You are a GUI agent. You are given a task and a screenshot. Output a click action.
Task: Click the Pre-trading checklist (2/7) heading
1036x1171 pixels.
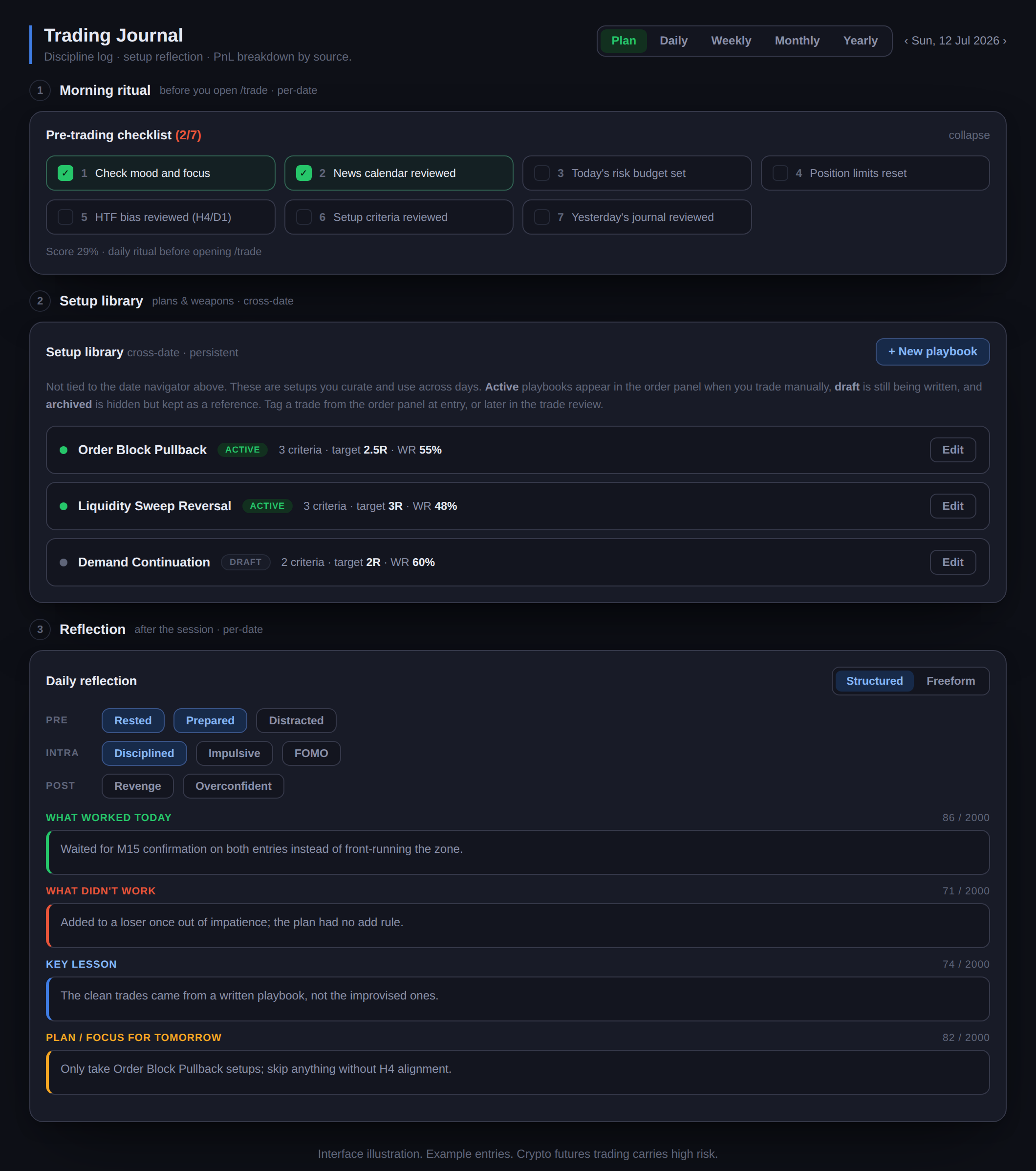pyautogui.click(x=124, y=135)
